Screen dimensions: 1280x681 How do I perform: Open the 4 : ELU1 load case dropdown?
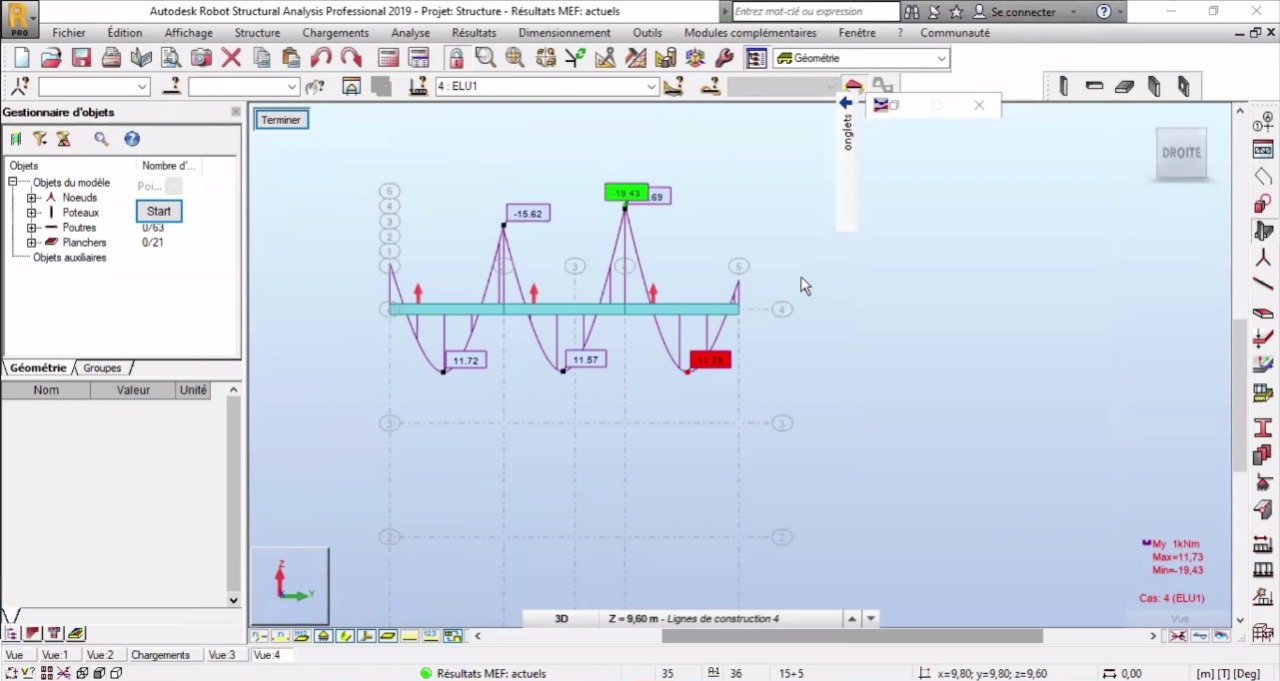[547, 87]
